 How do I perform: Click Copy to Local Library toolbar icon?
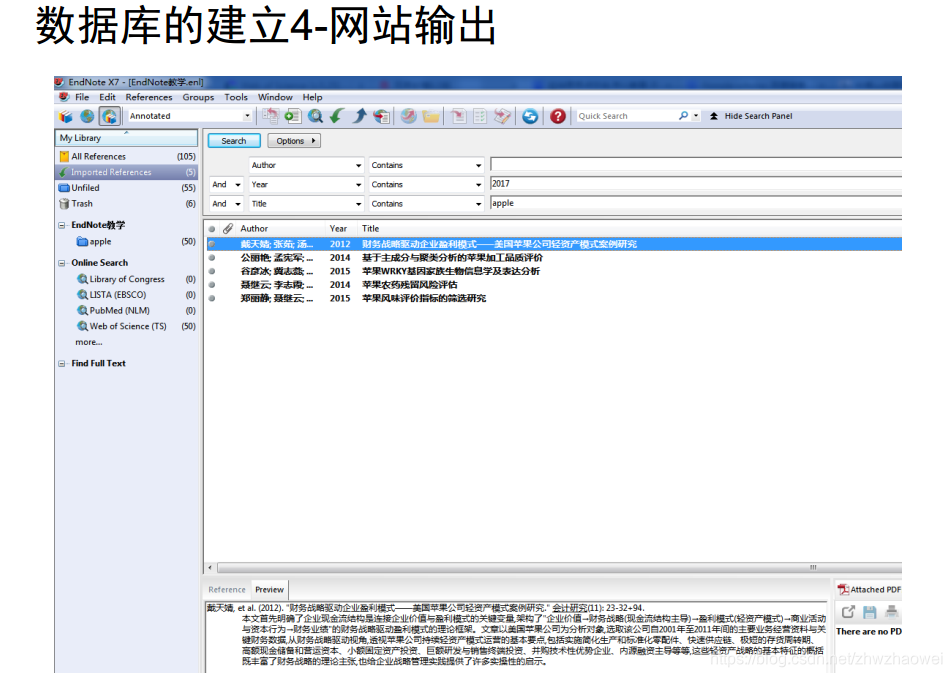[270, 116]
